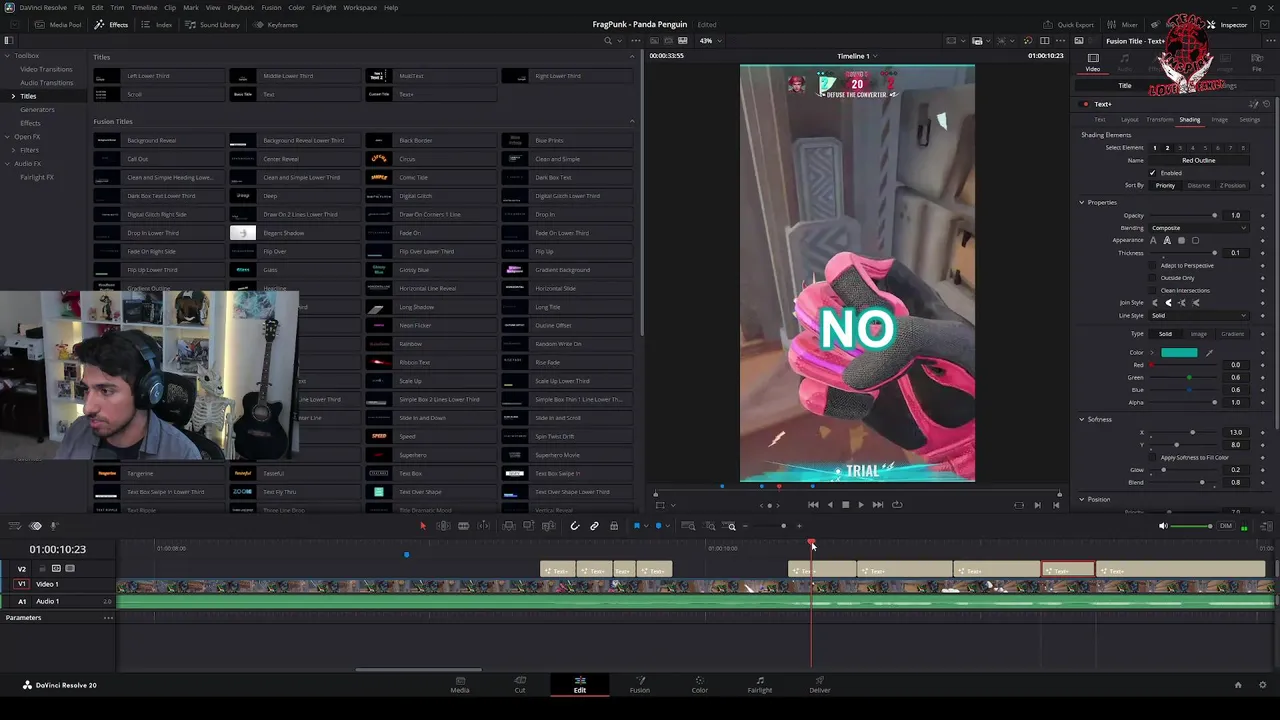Image resolution: width=1280 pixels, height=720 pixels.
Task: Click the blue flag icon in timeline toolbar
Action: (636, 526)
